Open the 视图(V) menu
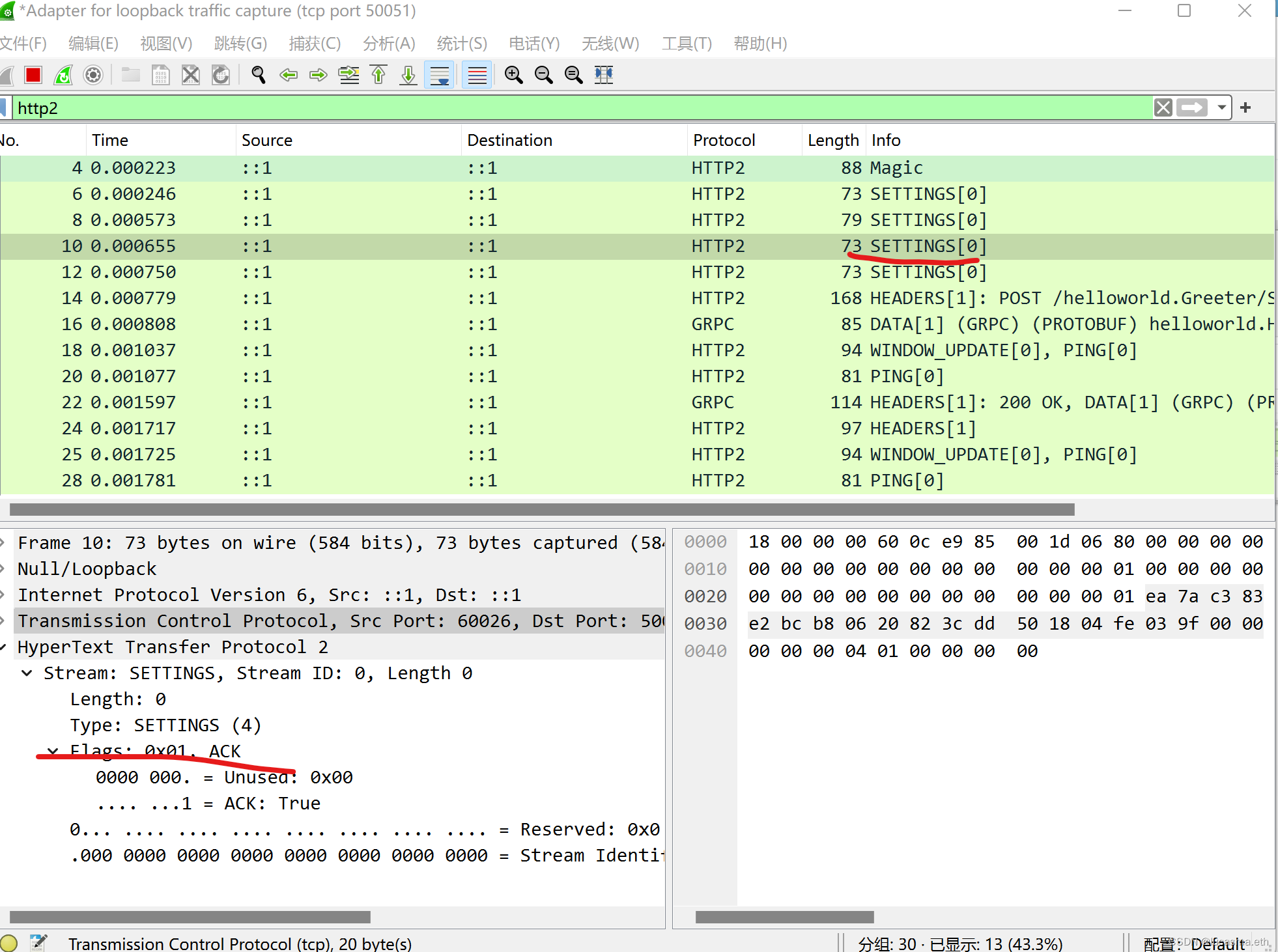The image size is (1278, 952). [166, 44]
